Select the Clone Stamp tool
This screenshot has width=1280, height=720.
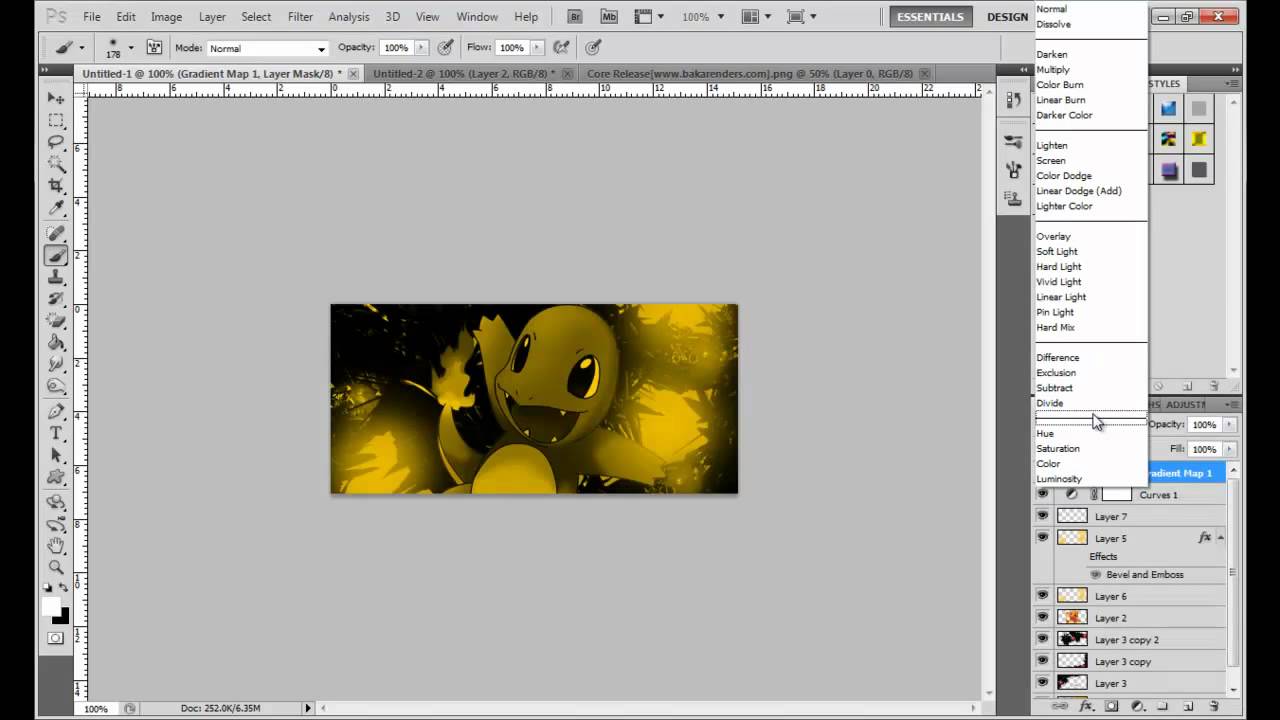click(x=56, y=277)
